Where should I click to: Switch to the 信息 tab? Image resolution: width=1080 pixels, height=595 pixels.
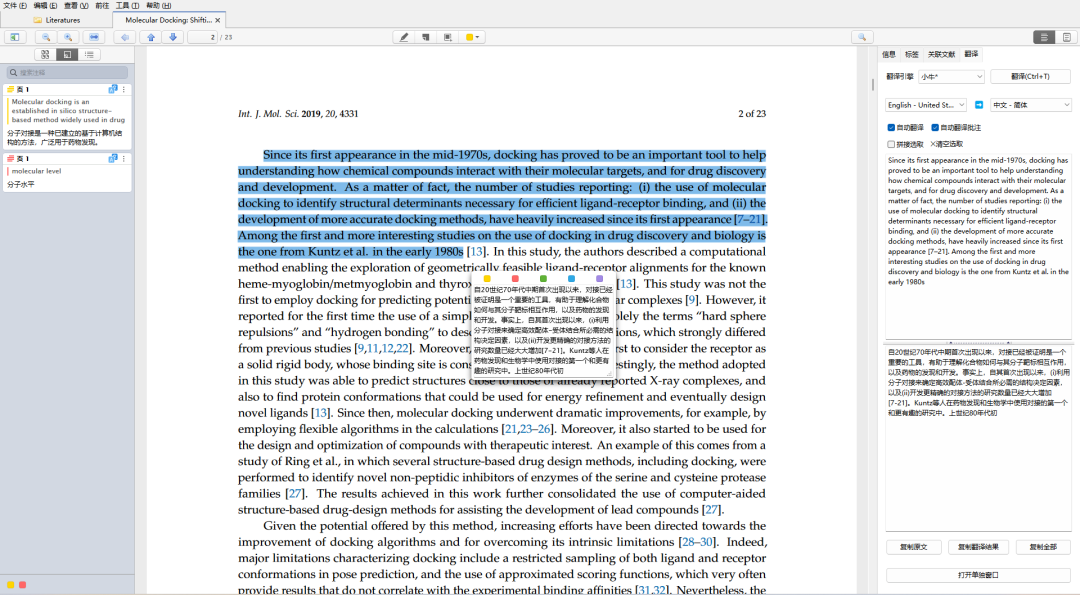[889, 54]
